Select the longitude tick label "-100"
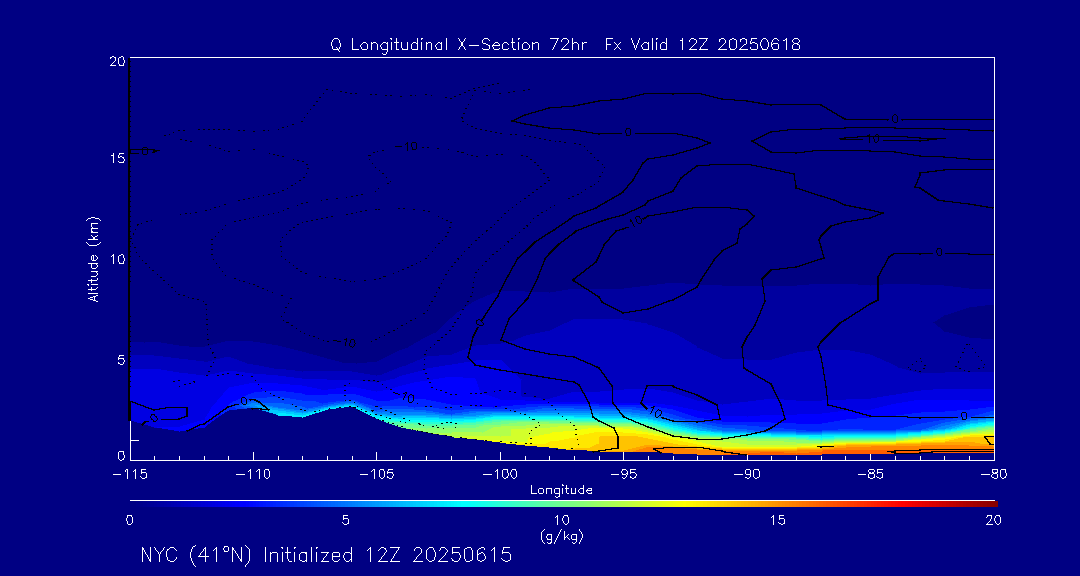This screenshot has width=1080, height=576. click(500, 474)
